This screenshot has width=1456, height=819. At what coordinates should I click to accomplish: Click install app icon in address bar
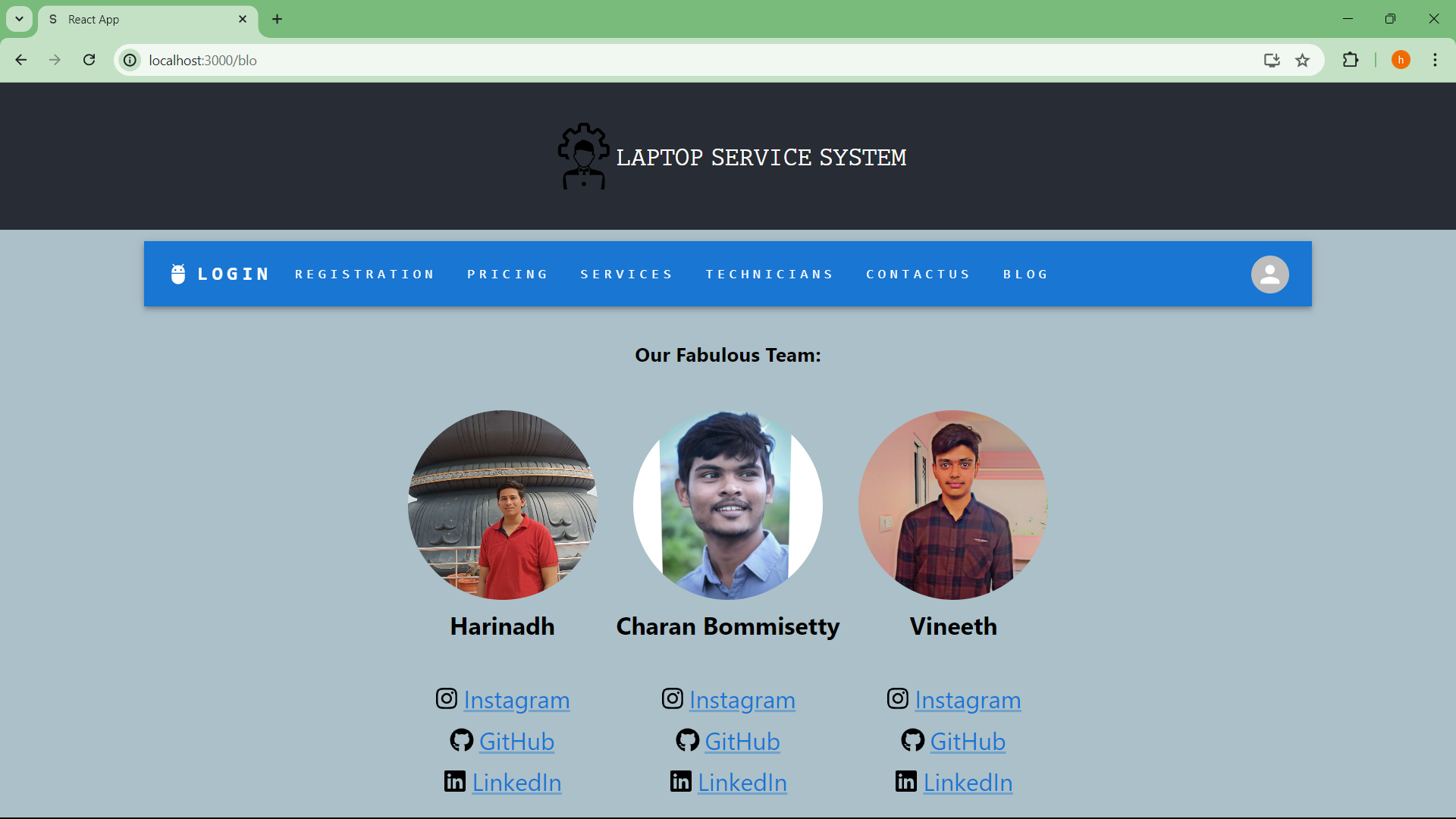coord(1272,60)
